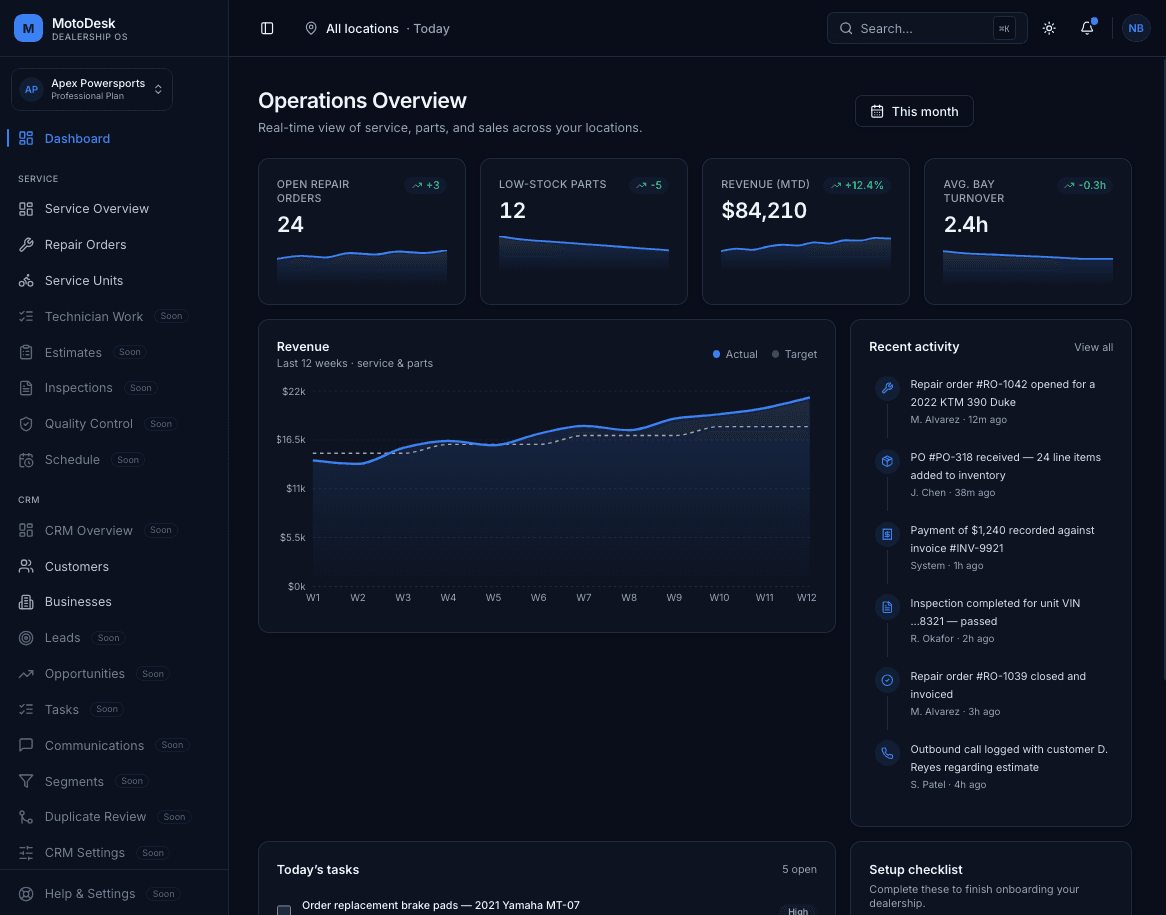Click the package icon beside PO-318 activity

(x=887, y=461)
